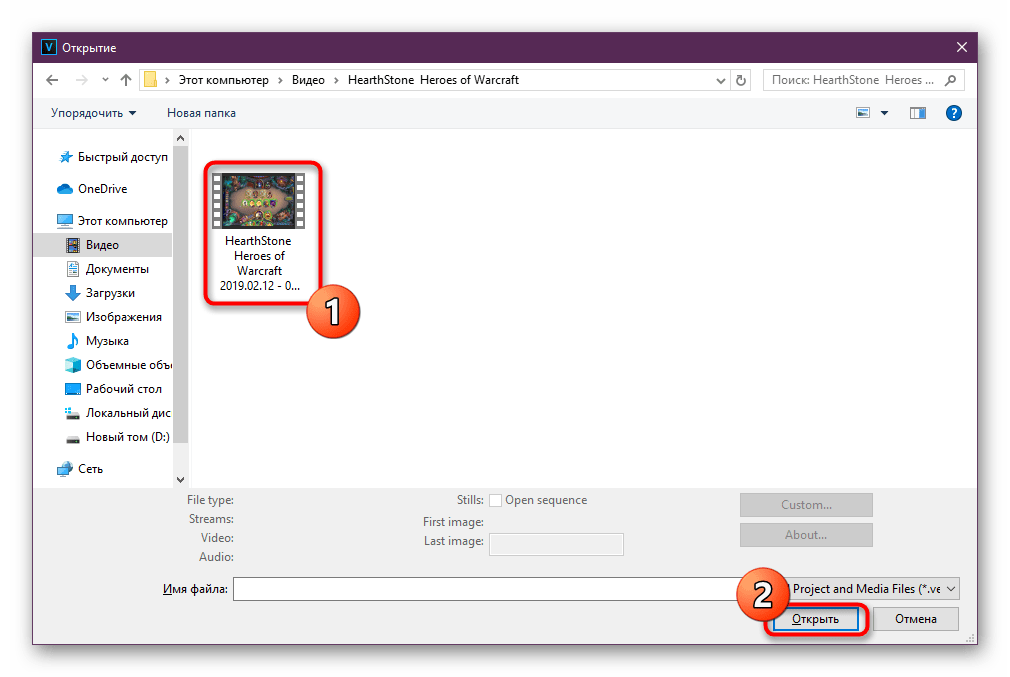Refresh the current folder view
This screenshot has width=1010, height=677.
(x=741, y=81)
